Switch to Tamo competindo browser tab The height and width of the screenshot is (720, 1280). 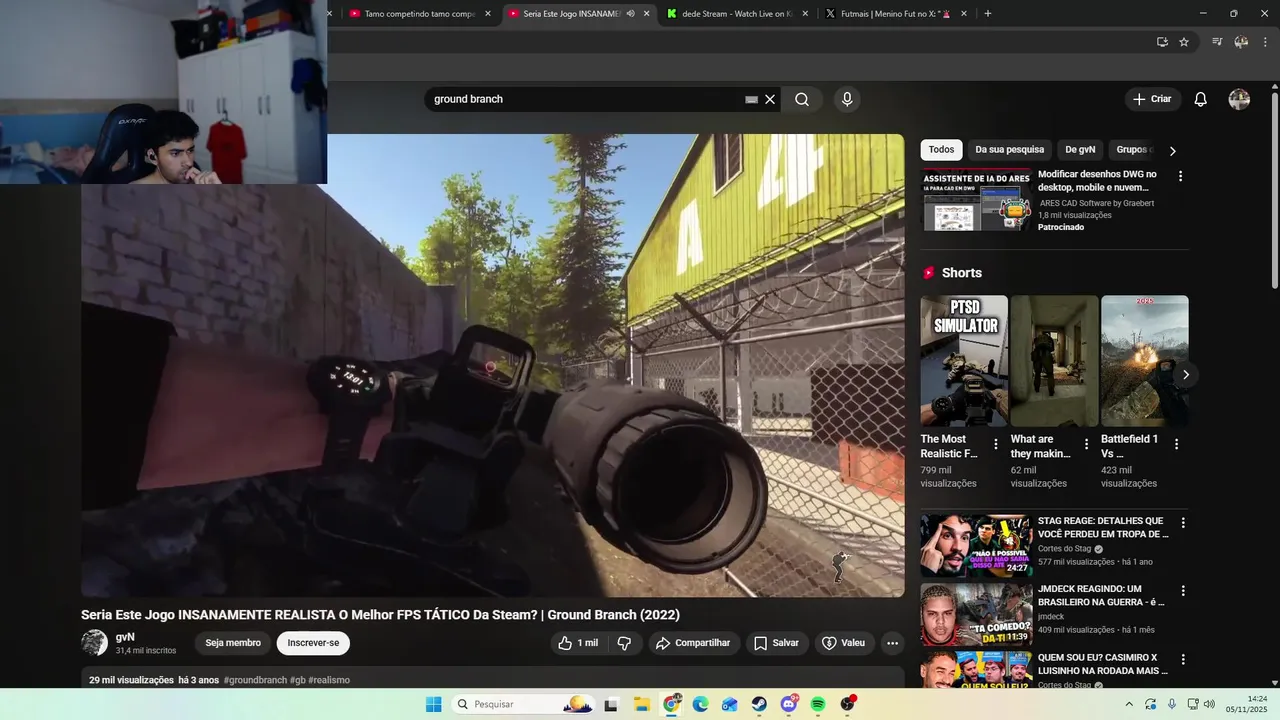click(420, 14)
